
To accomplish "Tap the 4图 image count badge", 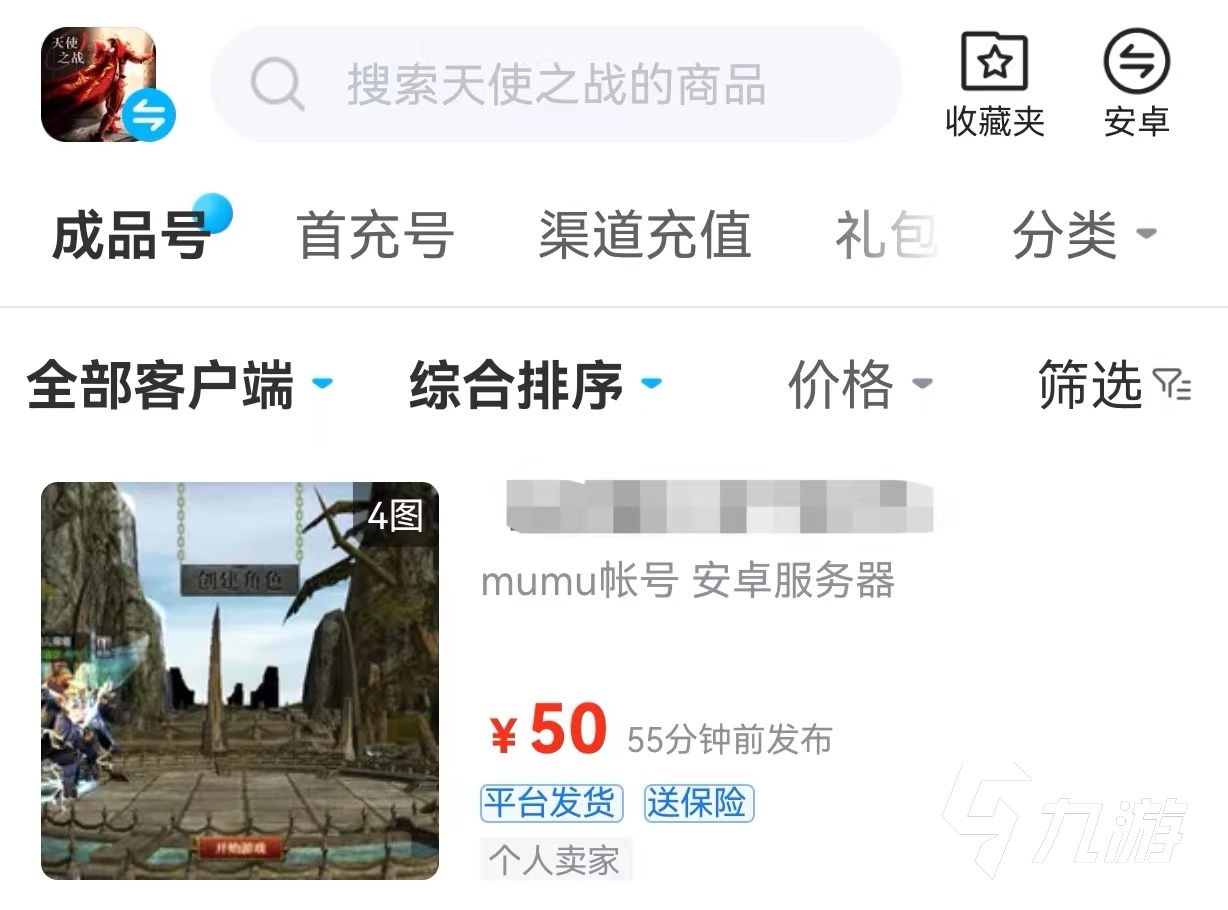I will coord(396,517).
